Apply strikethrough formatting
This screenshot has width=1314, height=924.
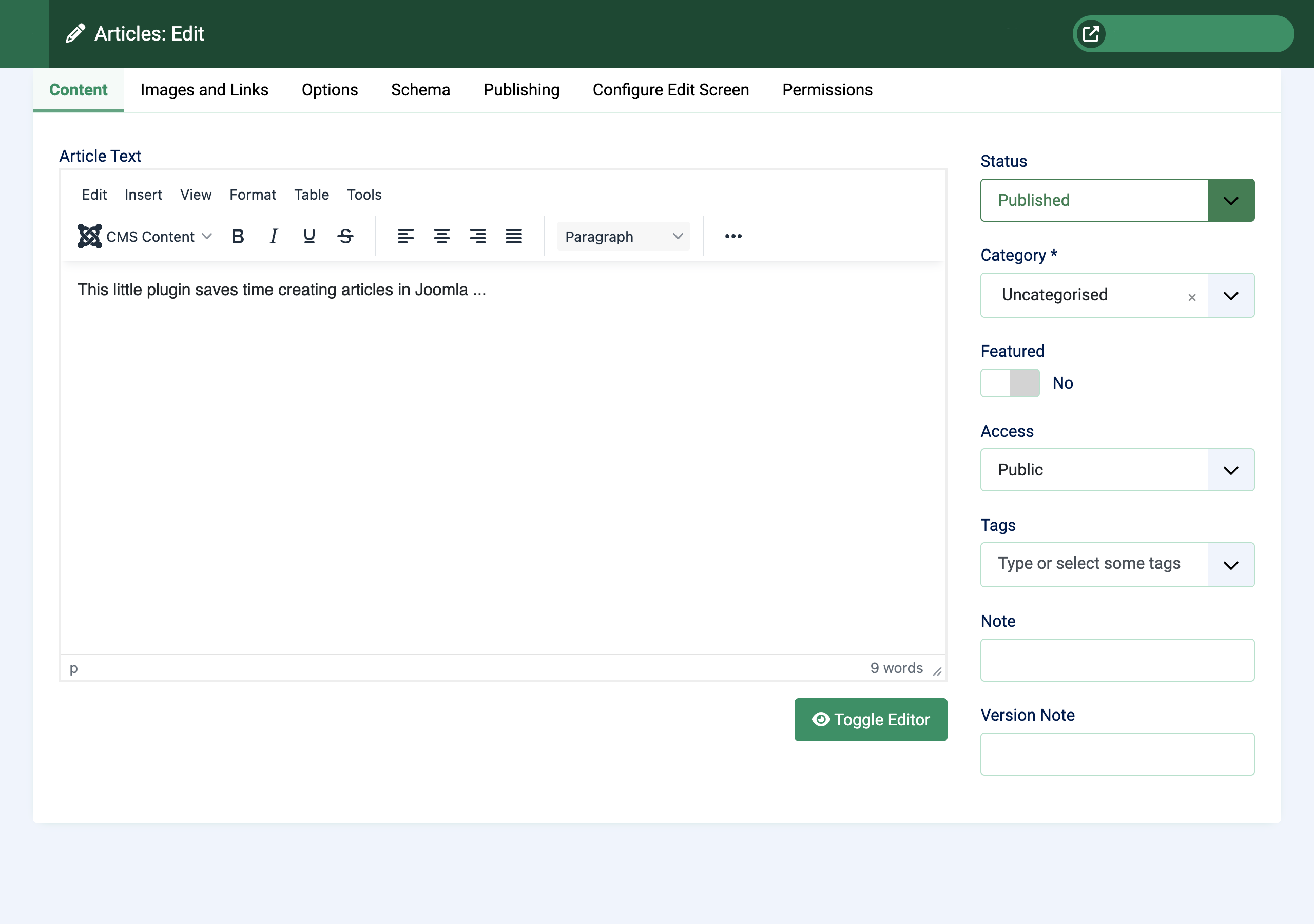coord(345,237)
